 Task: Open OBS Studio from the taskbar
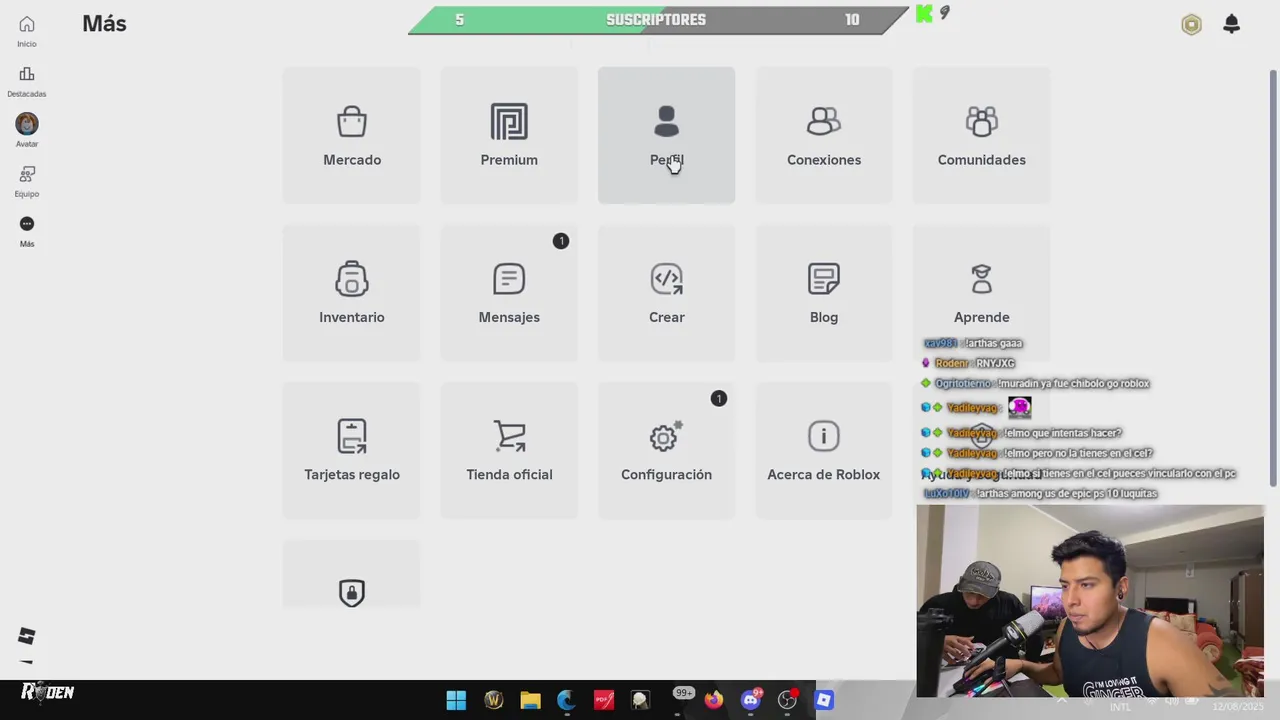(x=788, y=700)
